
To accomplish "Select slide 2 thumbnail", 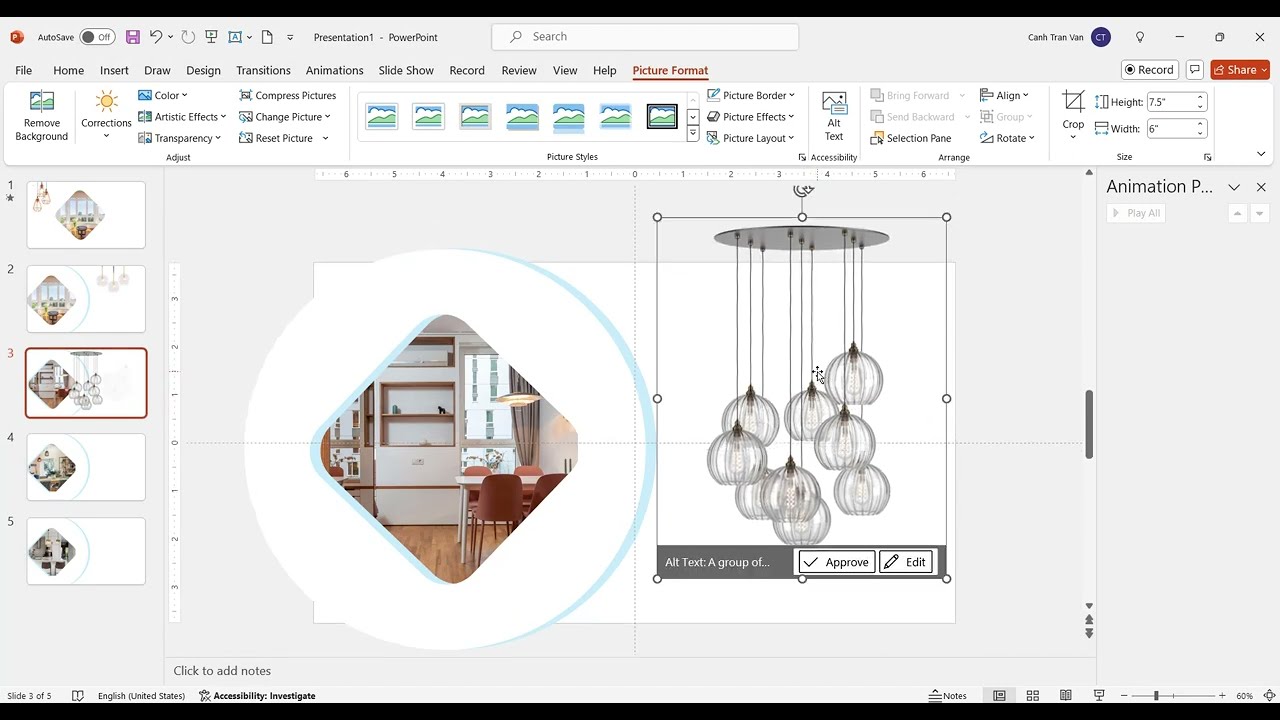I will 86,299.
